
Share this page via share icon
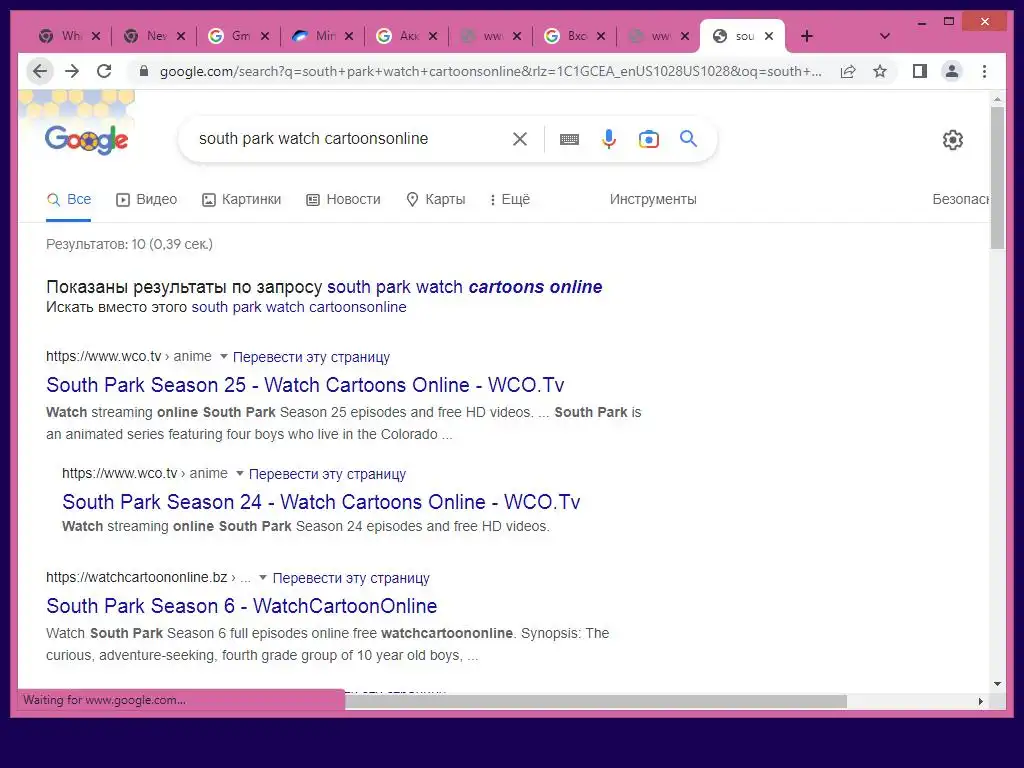click(x=848, y=71)
